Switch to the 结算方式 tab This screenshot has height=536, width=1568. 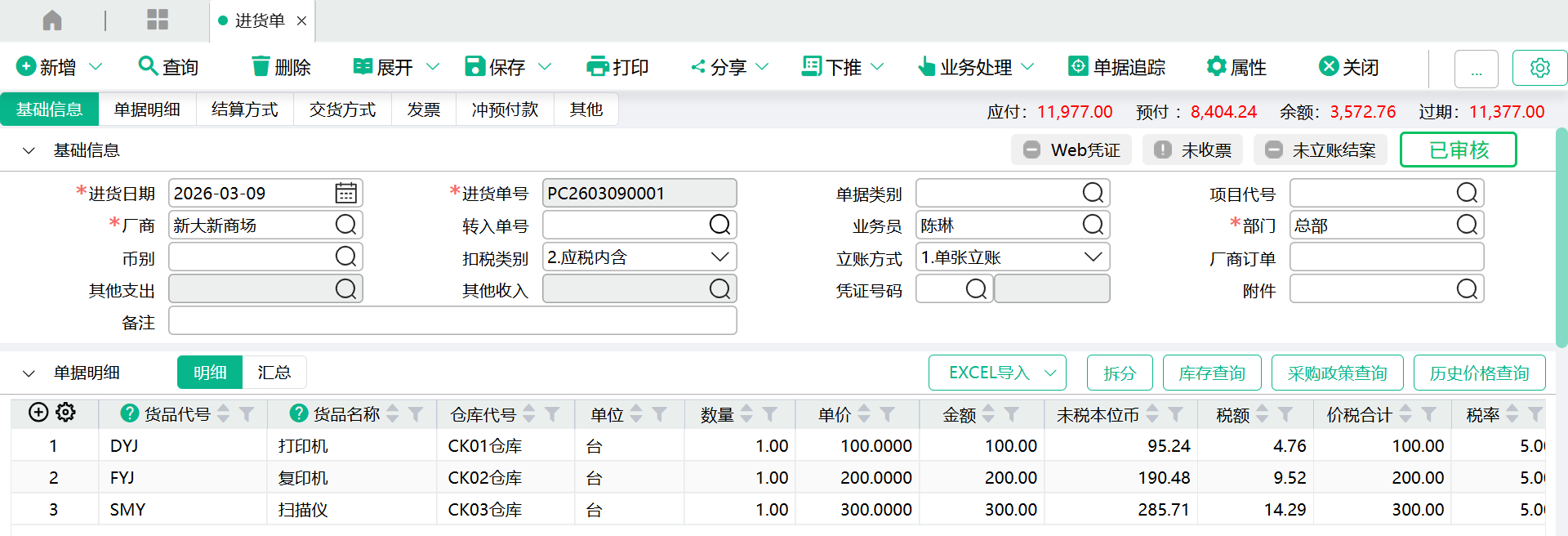(x=244, y=109)
